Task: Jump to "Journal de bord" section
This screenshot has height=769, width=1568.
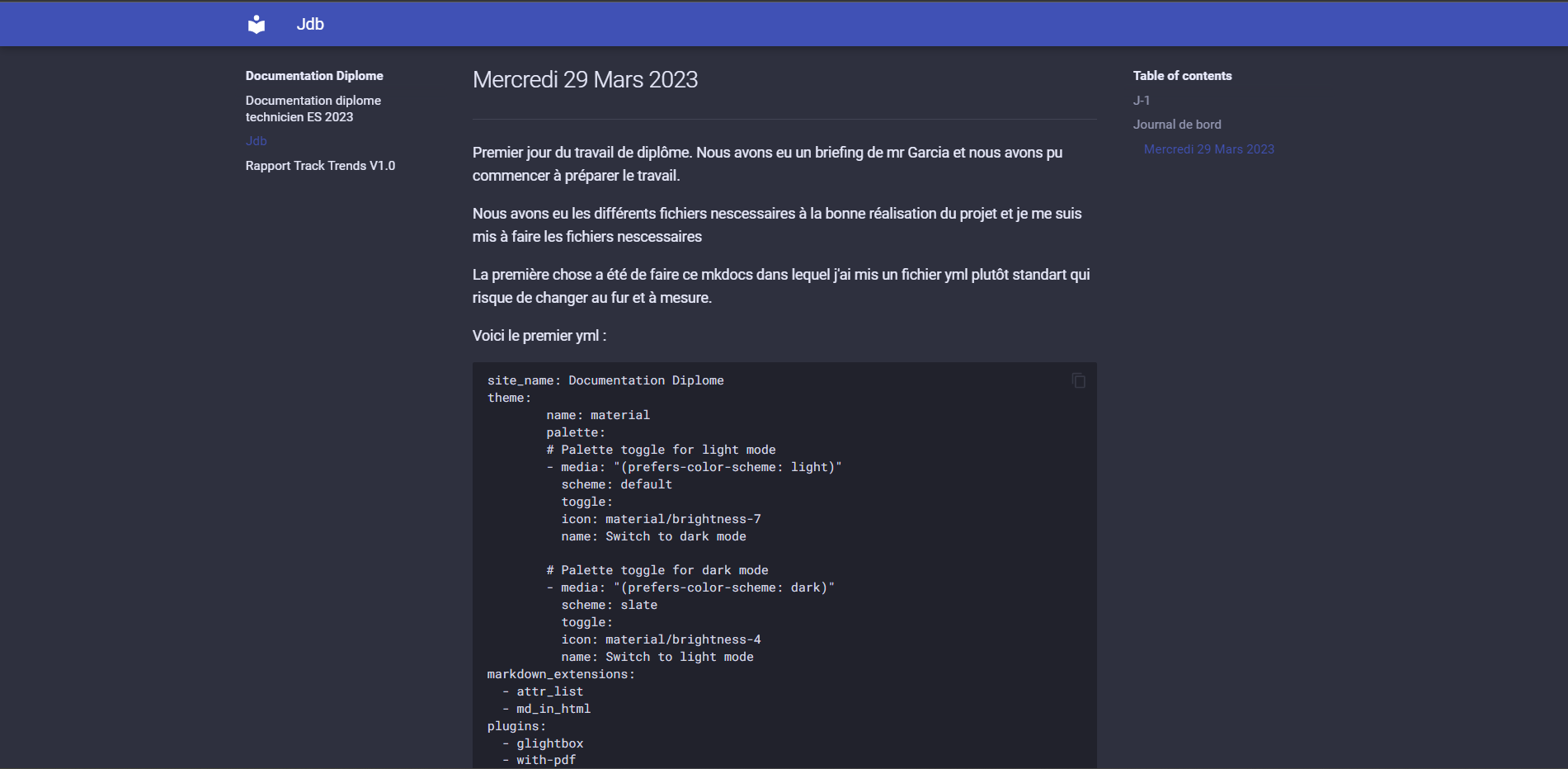Action: [x=1177, y=124]
